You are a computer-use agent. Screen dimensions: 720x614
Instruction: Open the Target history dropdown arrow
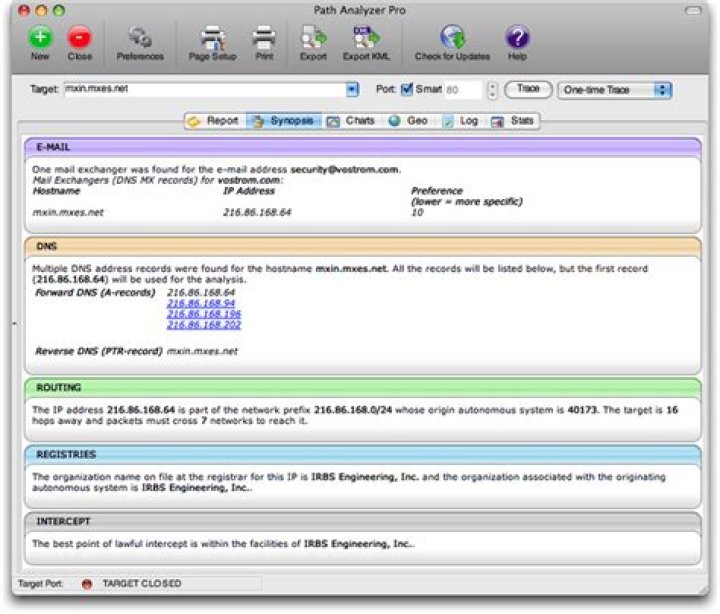[352, 89]
